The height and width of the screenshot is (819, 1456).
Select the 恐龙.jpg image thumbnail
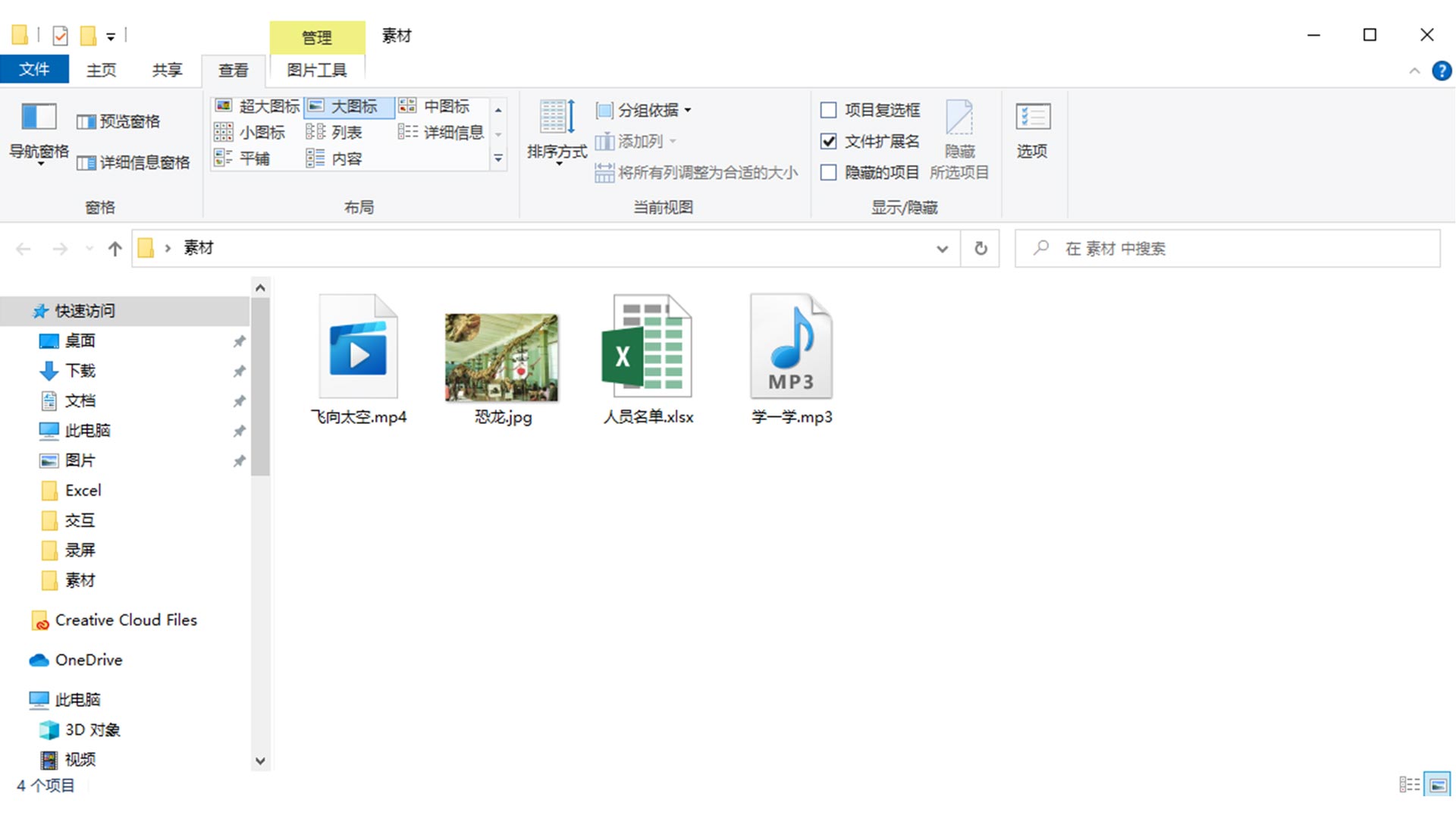click(x=502, y=358)
